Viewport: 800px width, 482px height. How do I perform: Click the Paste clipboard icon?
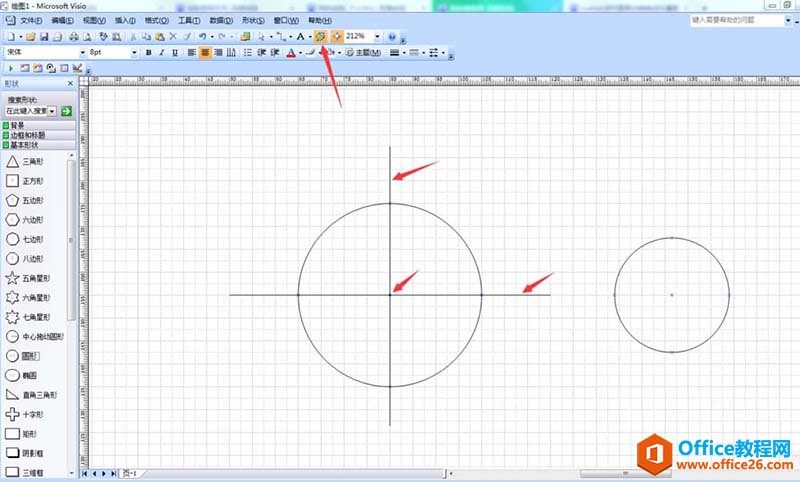pos(160,37)
